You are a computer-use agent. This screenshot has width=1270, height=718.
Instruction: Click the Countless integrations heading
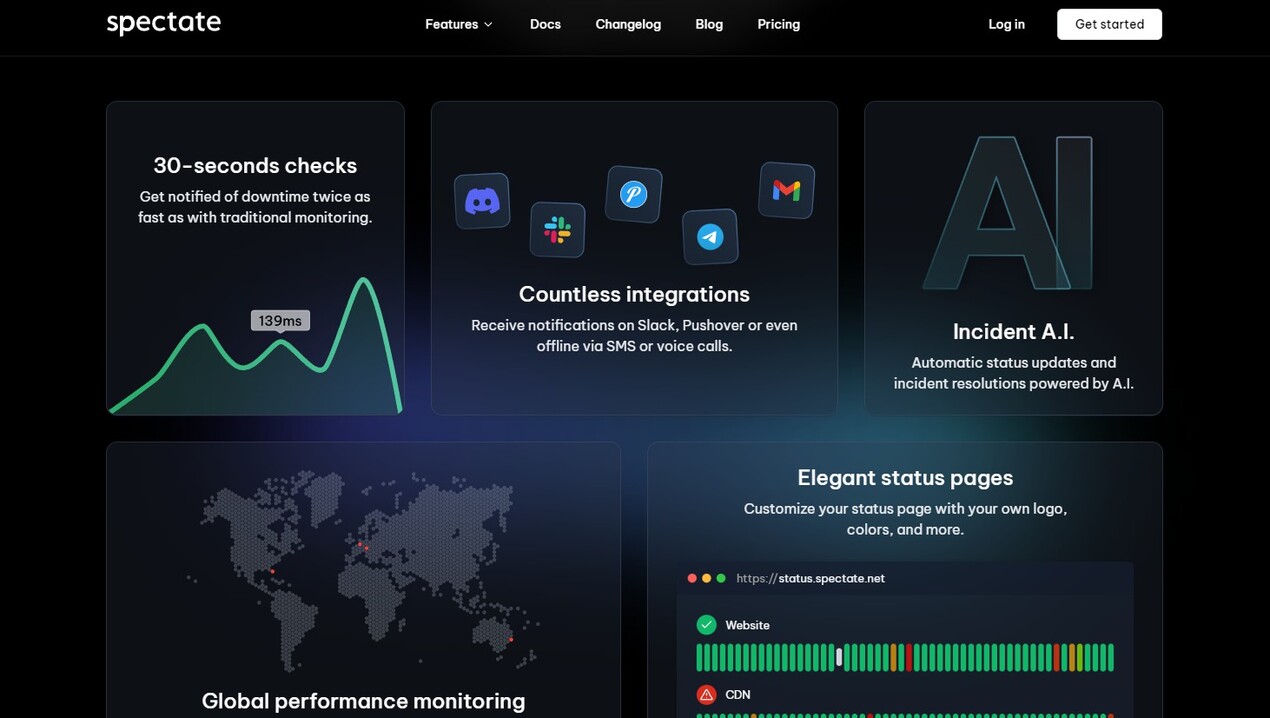634,294
